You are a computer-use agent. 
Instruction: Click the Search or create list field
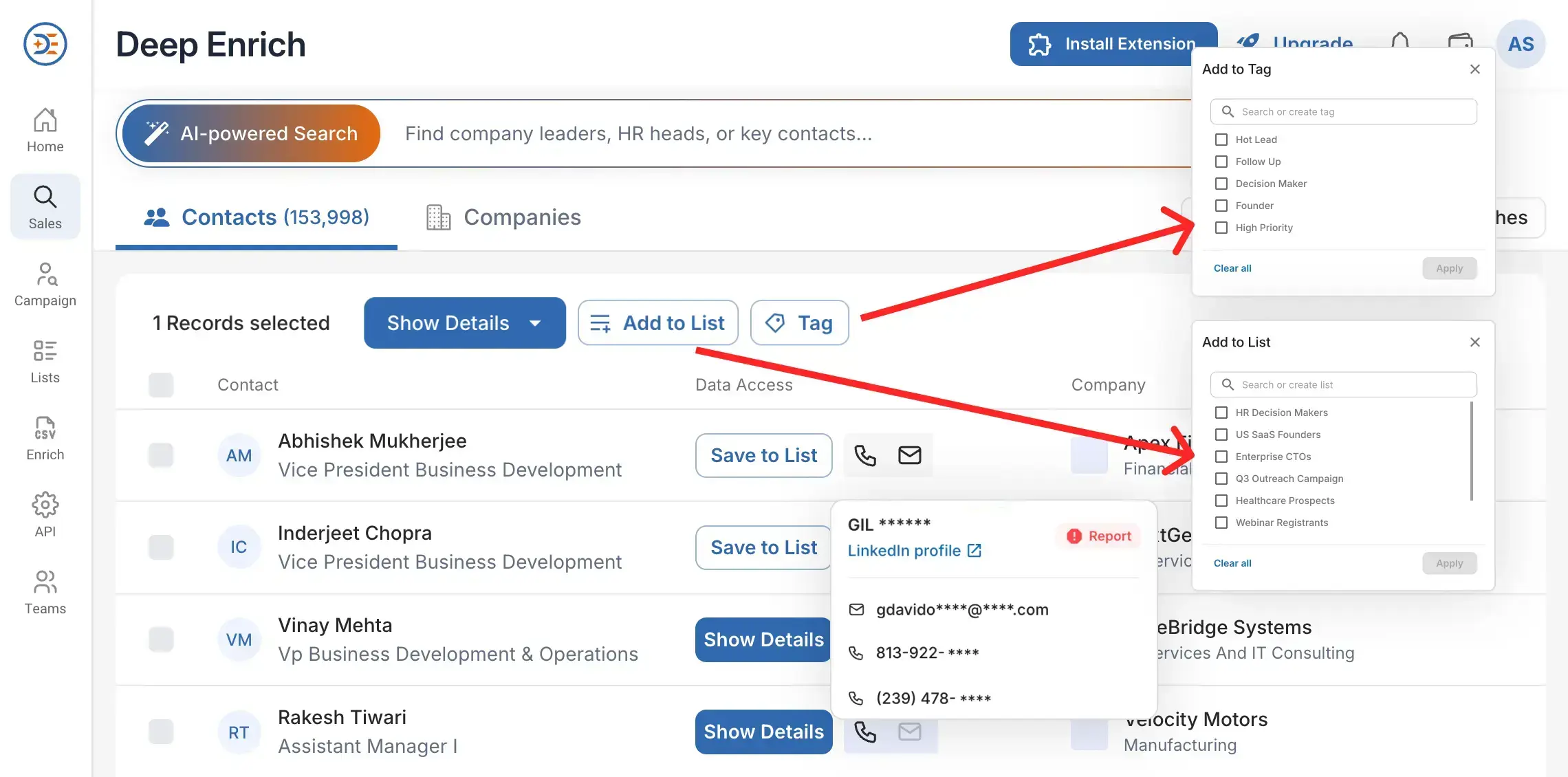point(1344,384)
